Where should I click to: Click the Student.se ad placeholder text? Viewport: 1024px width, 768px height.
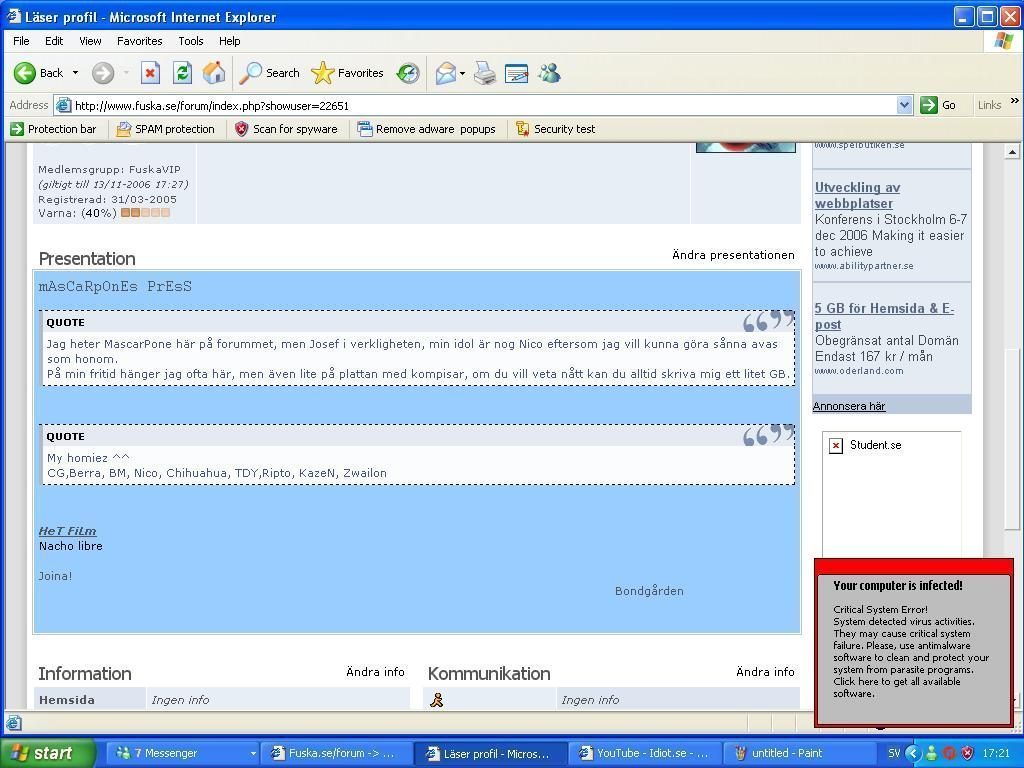pos(876,445)
